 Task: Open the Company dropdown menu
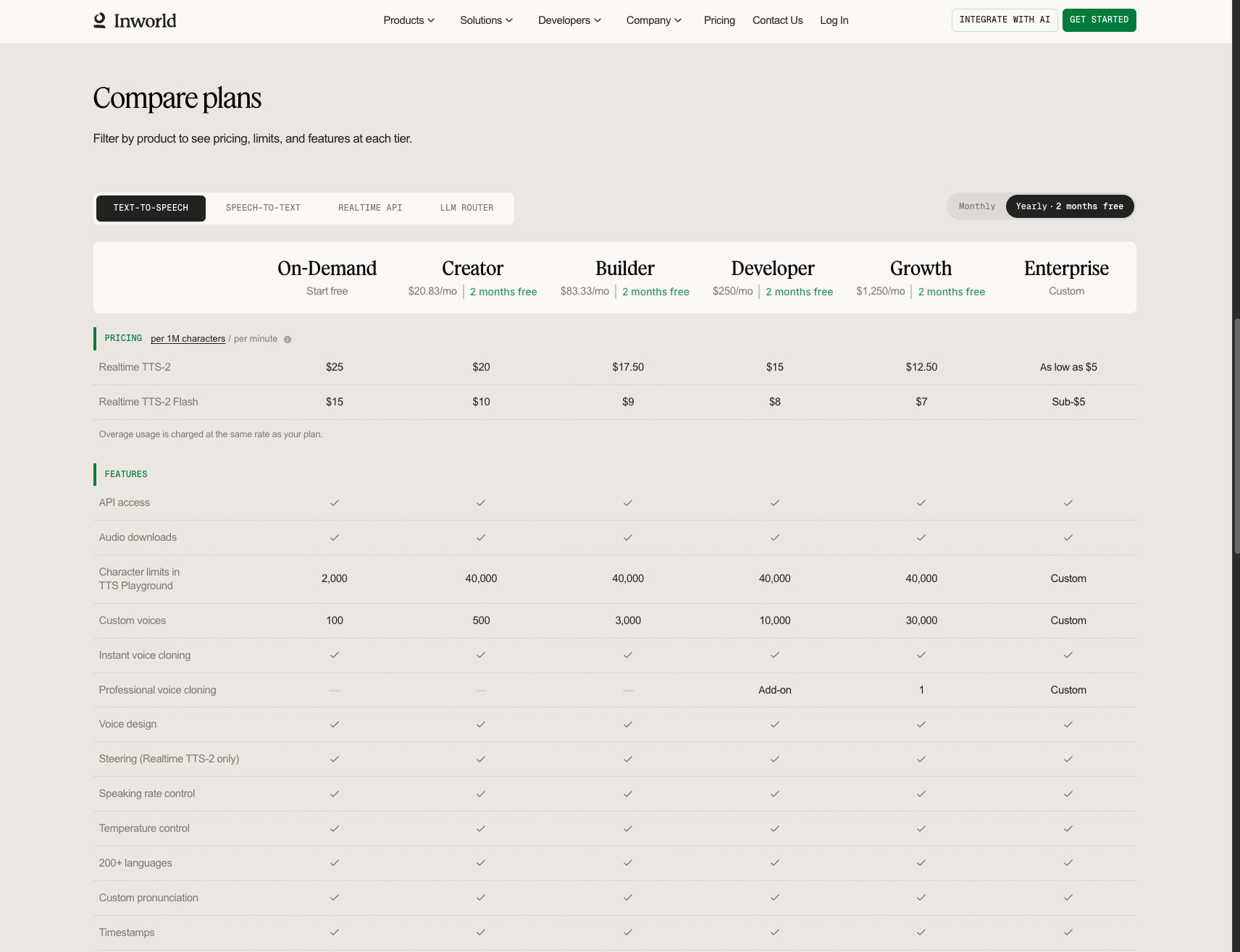pyautogui.click(x=653, y=20)
